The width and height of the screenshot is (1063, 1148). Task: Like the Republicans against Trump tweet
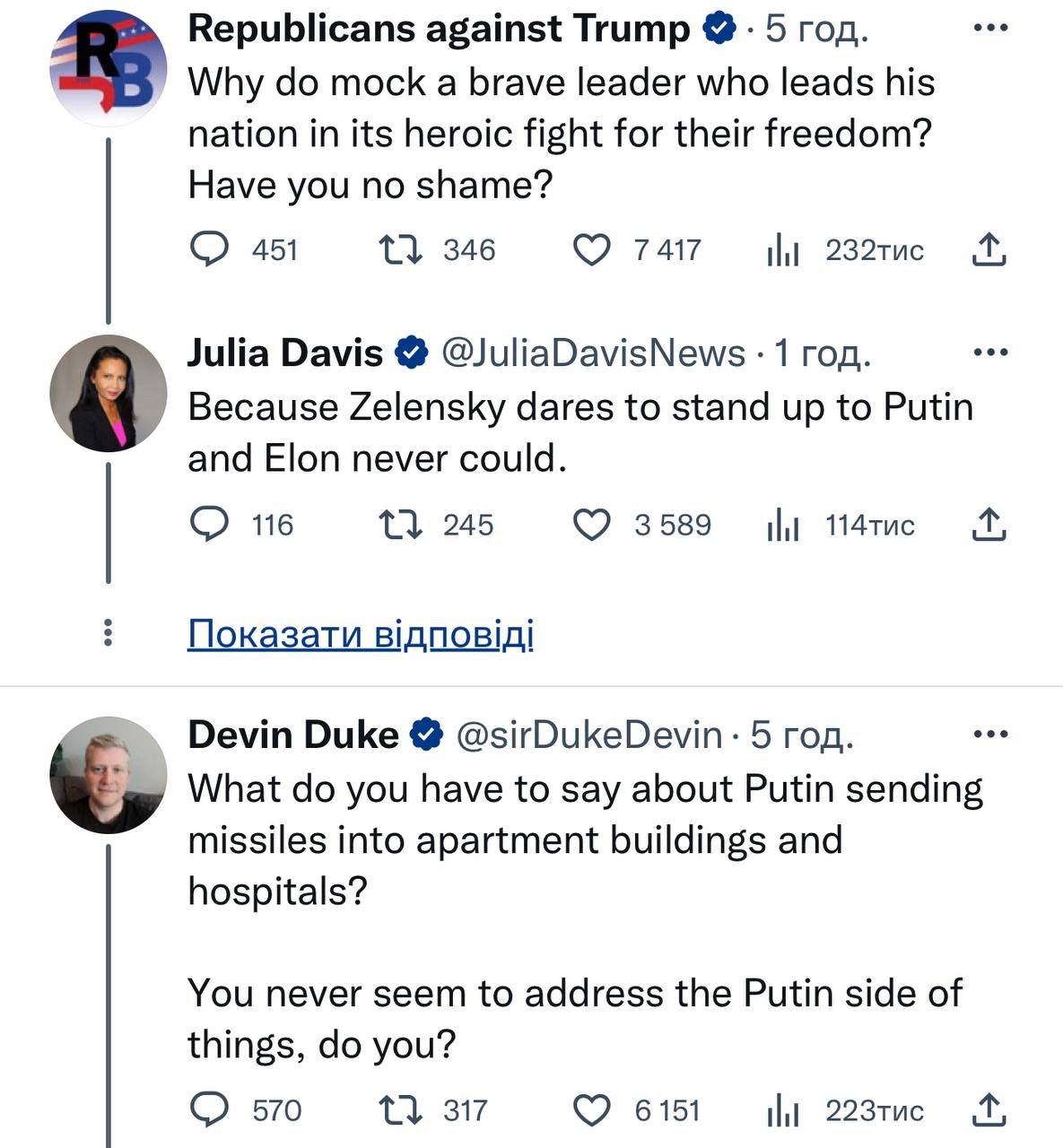[592, 249]
